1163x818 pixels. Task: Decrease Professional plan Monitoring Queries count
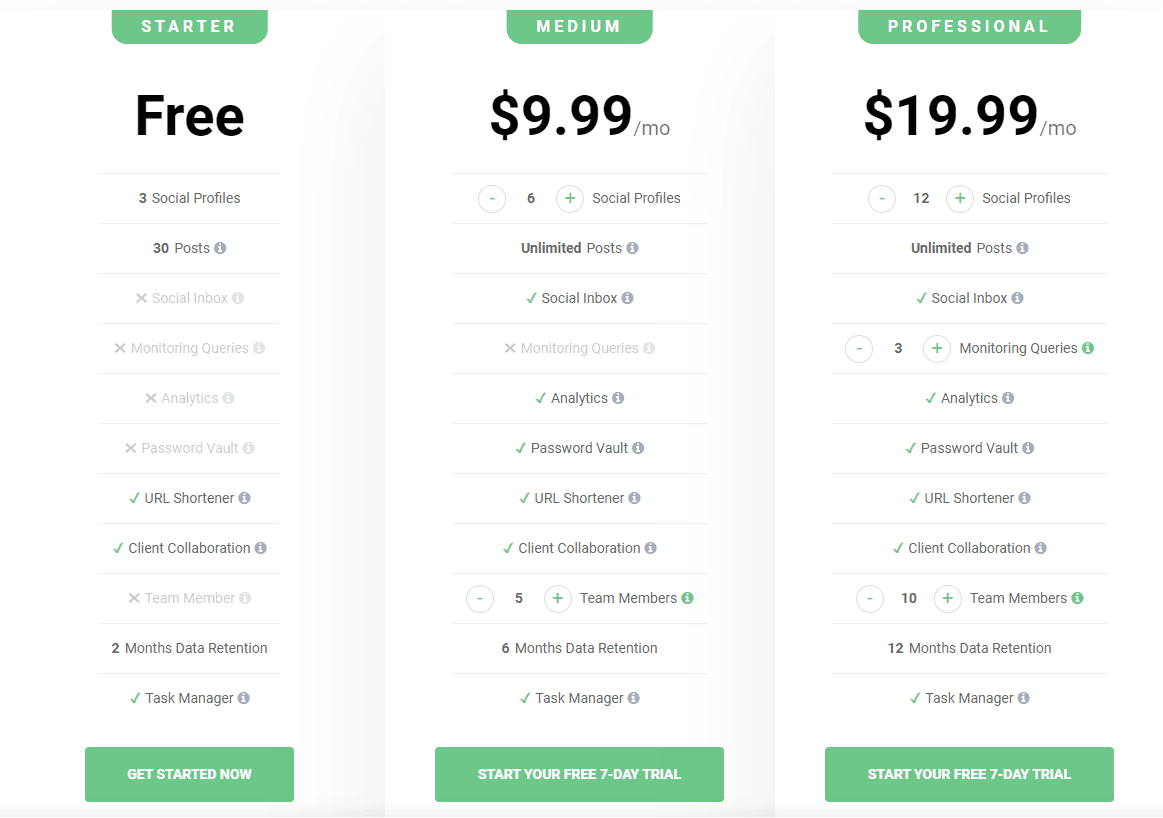859,348
